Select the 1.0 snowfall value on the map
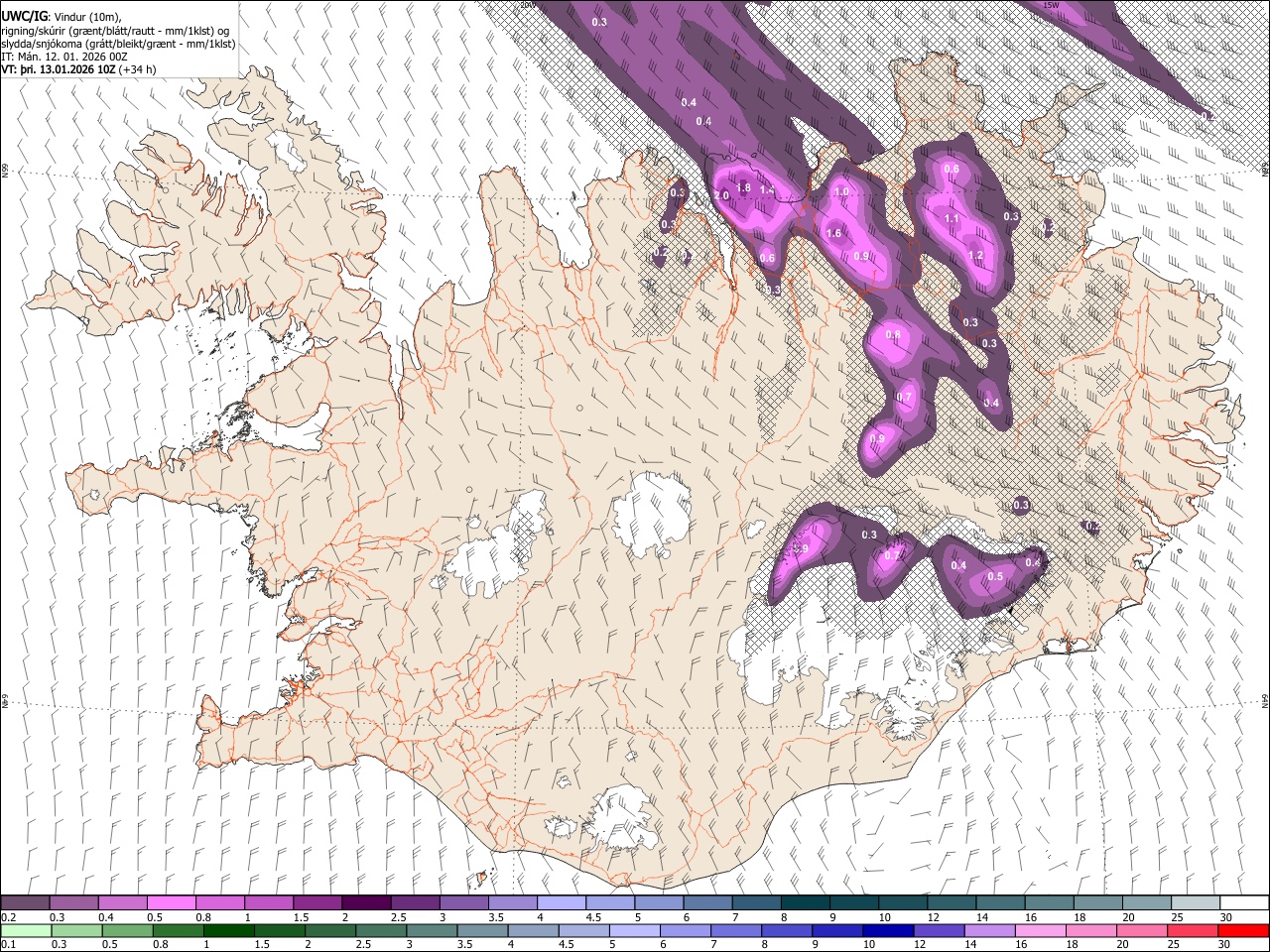1270x952 pixels. point(842,191)
